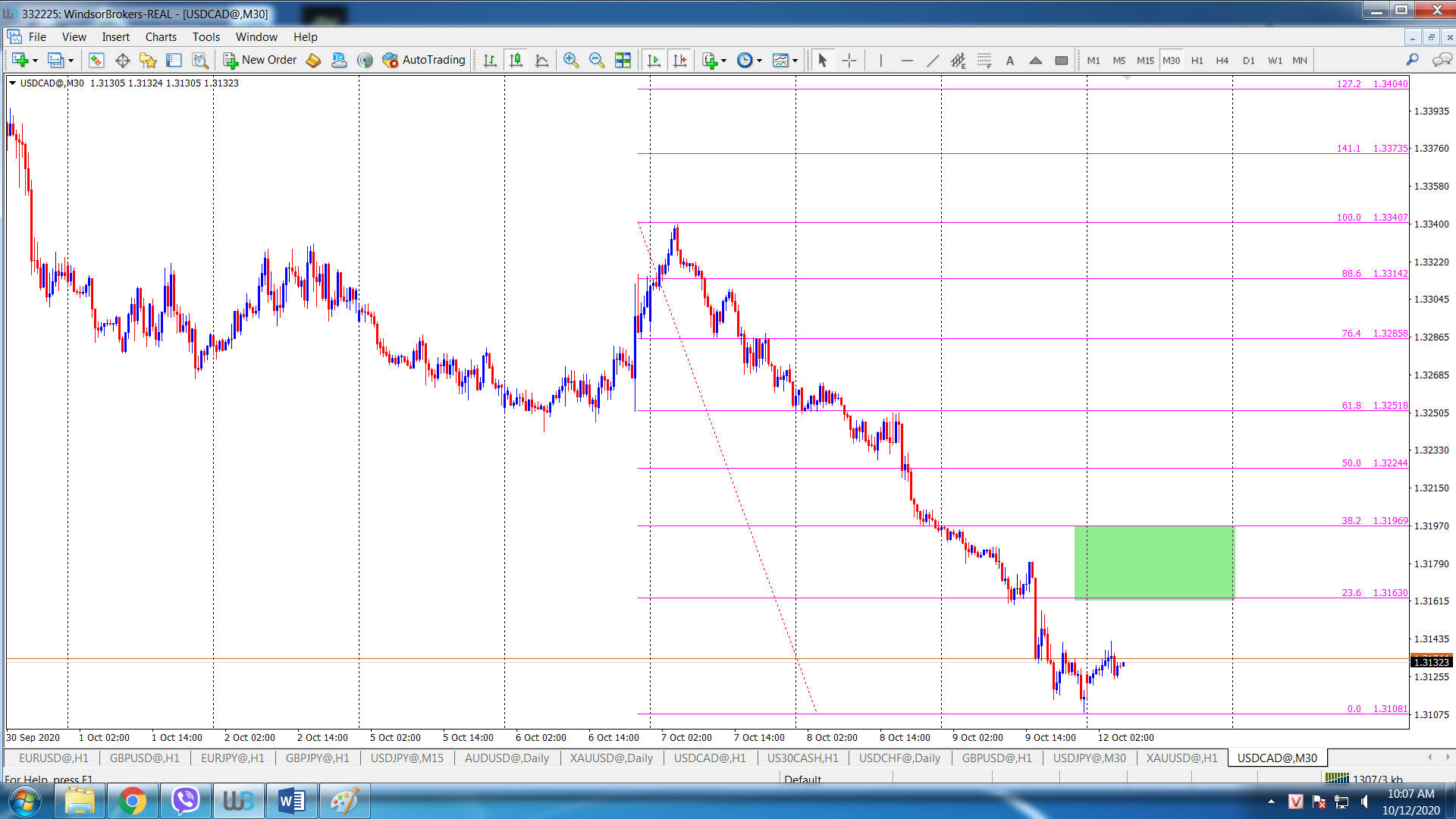1456x819 pixels.
Task: Switch chart to line chart icon
Action: click(x=541, y=61)
